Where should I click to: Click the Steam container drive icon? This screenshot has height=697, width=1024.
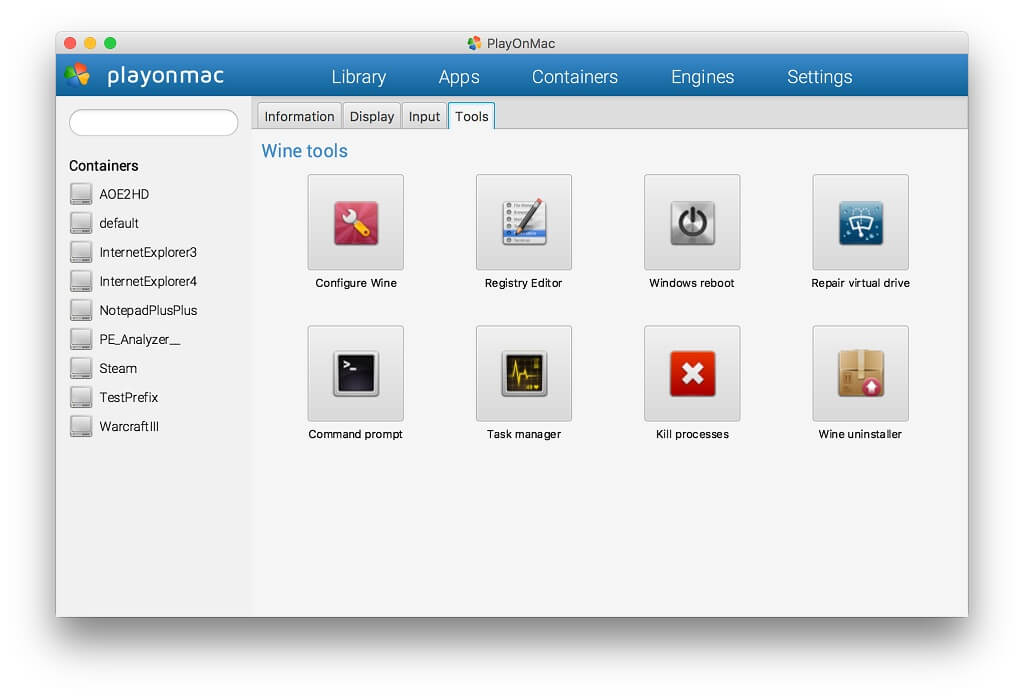pos(81,368)
